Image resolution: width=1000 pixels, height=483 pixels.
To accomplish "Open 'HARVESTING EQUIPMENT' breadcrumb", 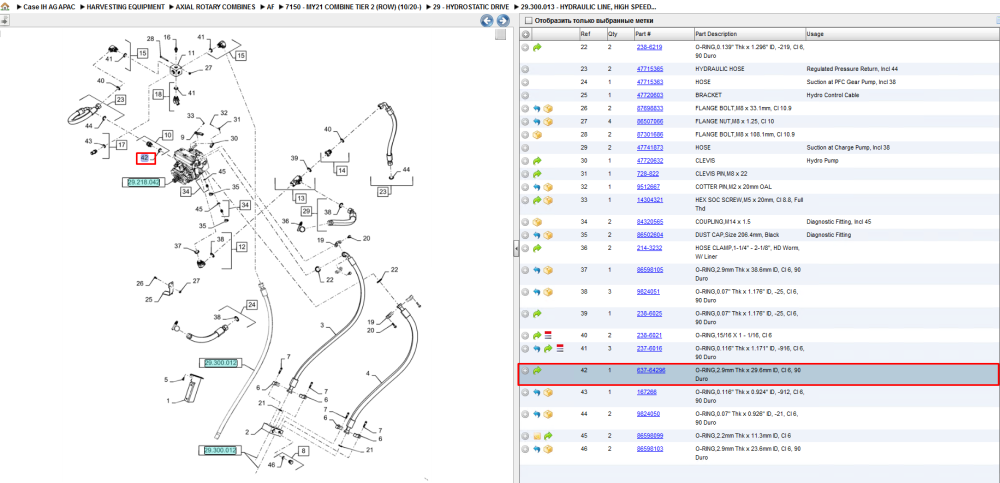I will point(126,6).
